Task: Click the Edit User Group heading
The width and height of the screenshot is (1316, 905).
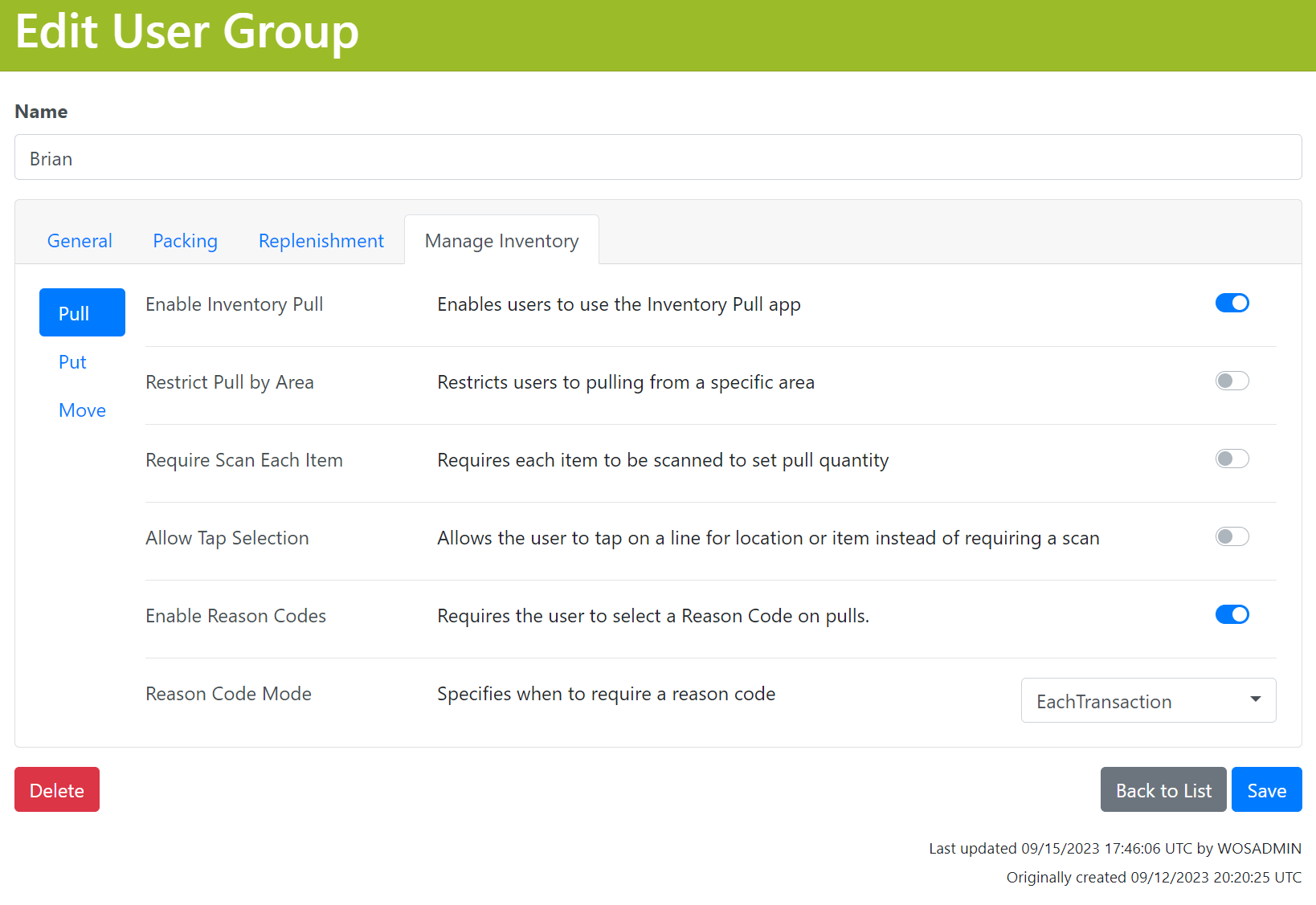Action: pyautogui.click(x=187, y=32)
